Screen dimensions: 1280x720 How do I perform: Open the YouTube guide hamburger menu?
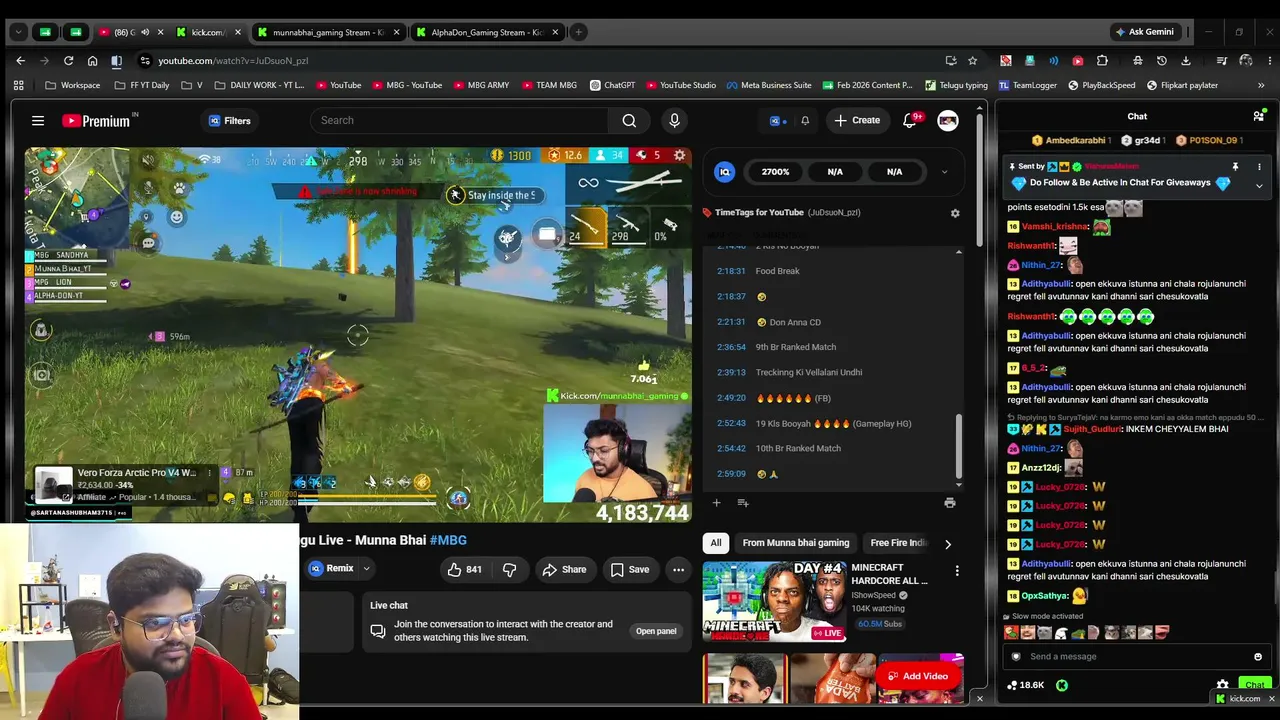pos(38,121)
